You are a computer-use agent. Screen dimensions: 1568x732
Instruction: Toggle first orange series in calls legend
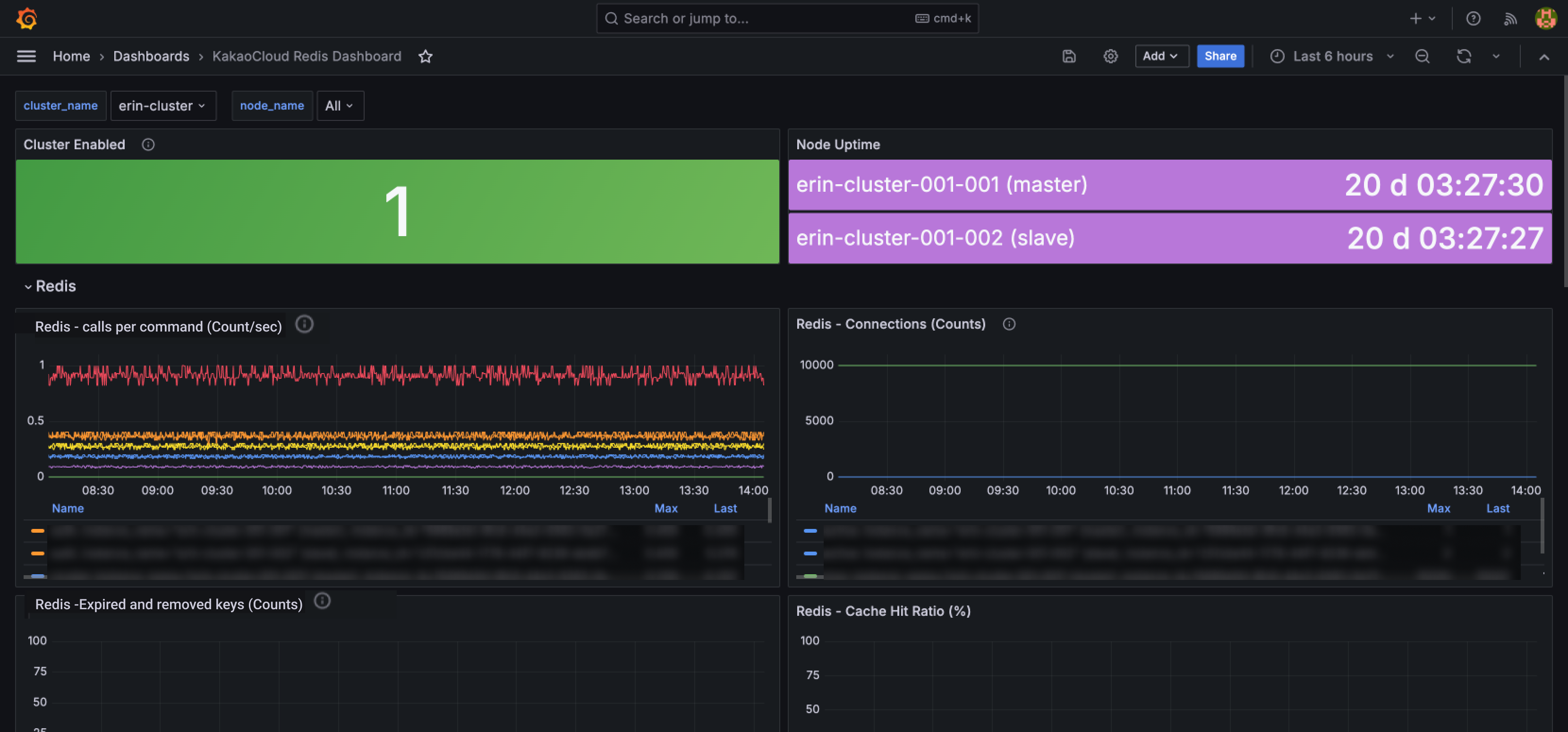(38, 531)
